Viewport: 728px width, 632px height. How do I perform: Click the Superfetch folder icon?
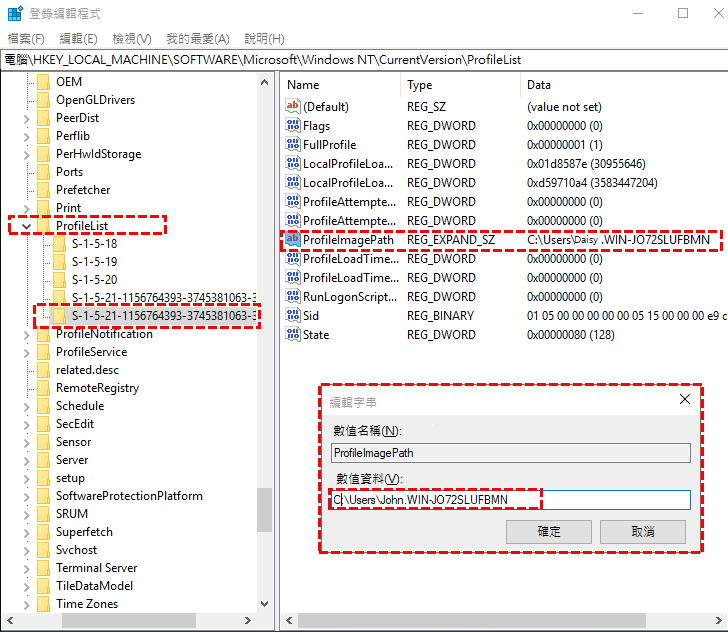pyautogui.click(x=43, y=532)
